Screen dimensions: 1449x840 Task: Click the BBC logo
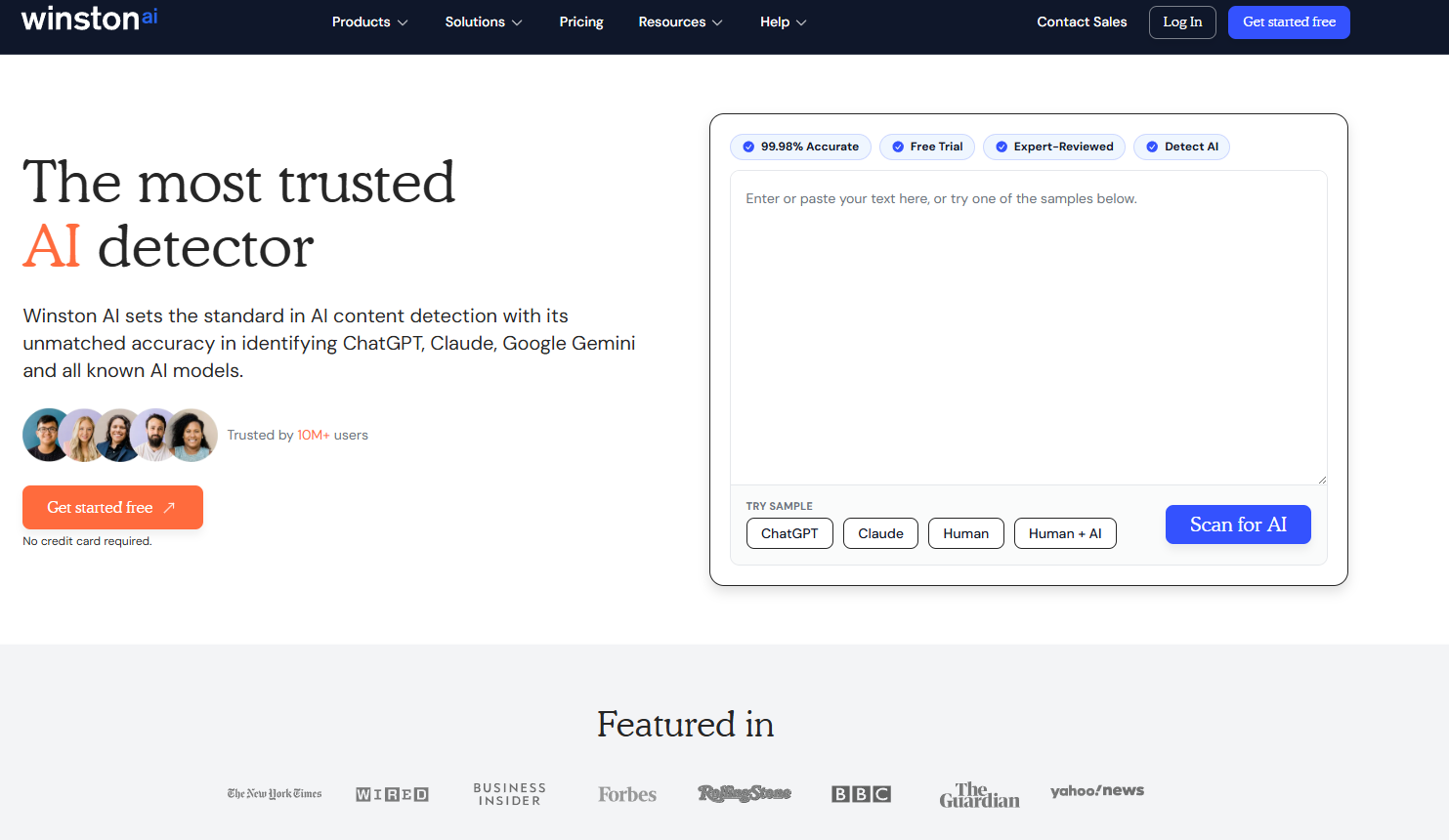pos(861,794)
